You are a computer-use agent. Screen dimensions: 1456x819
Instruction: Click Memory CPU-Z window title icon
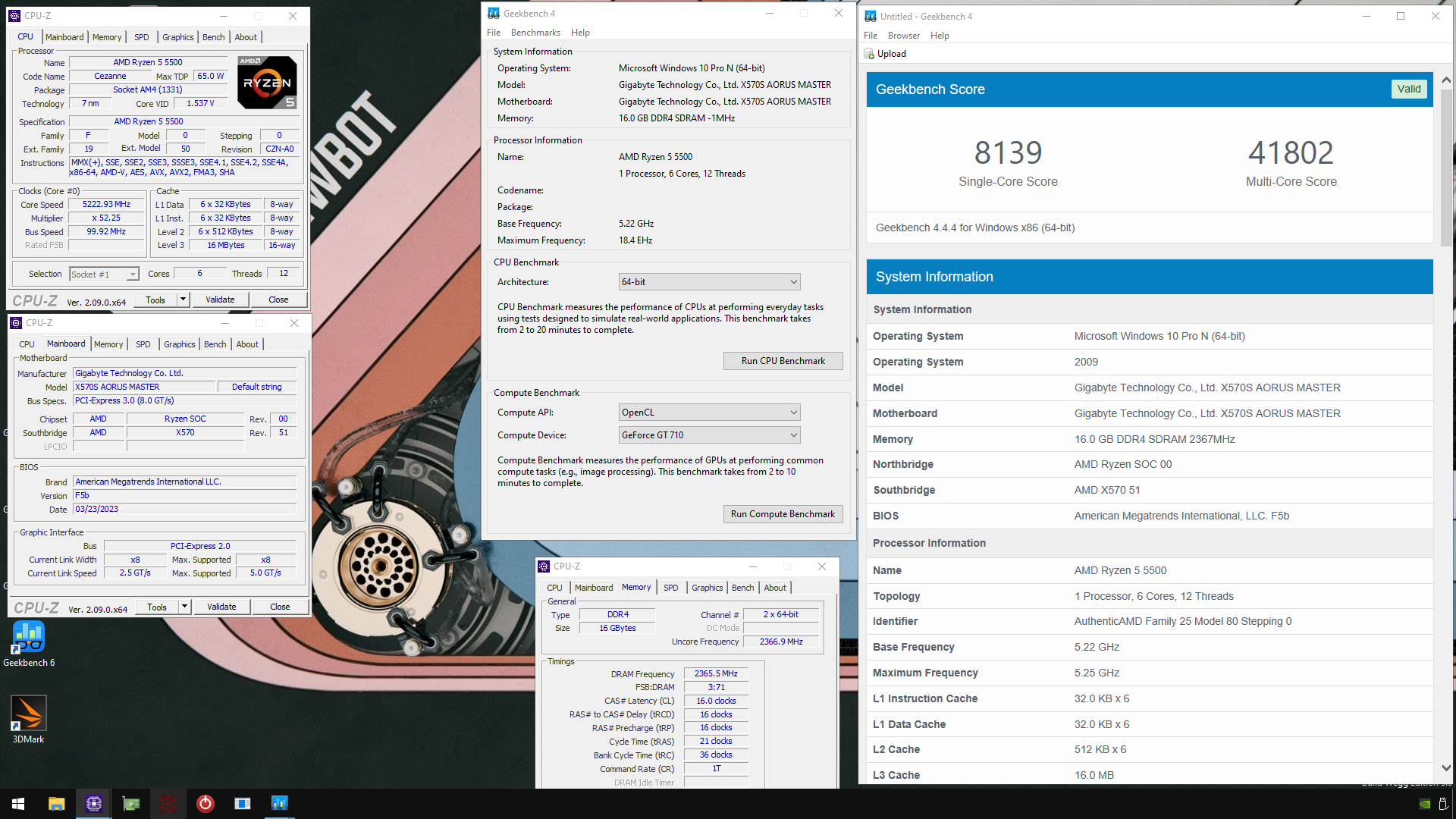[x=544, y=566]
